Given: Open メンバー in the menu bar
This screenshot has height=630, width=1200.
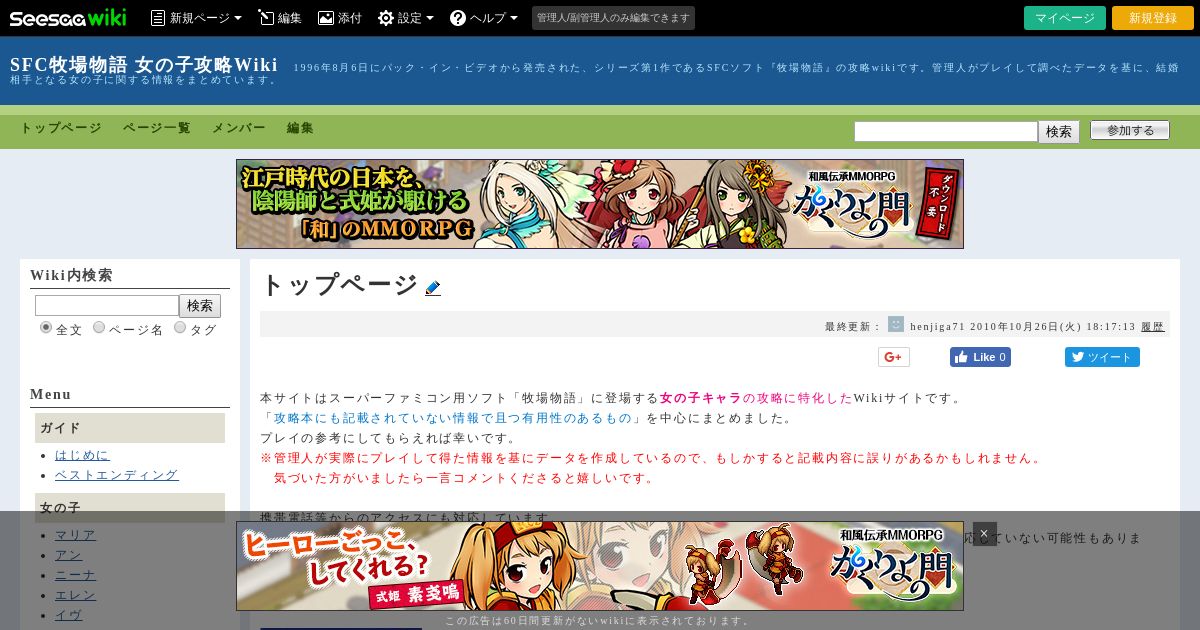Looking at the screenshot, I should click(238, 128).
